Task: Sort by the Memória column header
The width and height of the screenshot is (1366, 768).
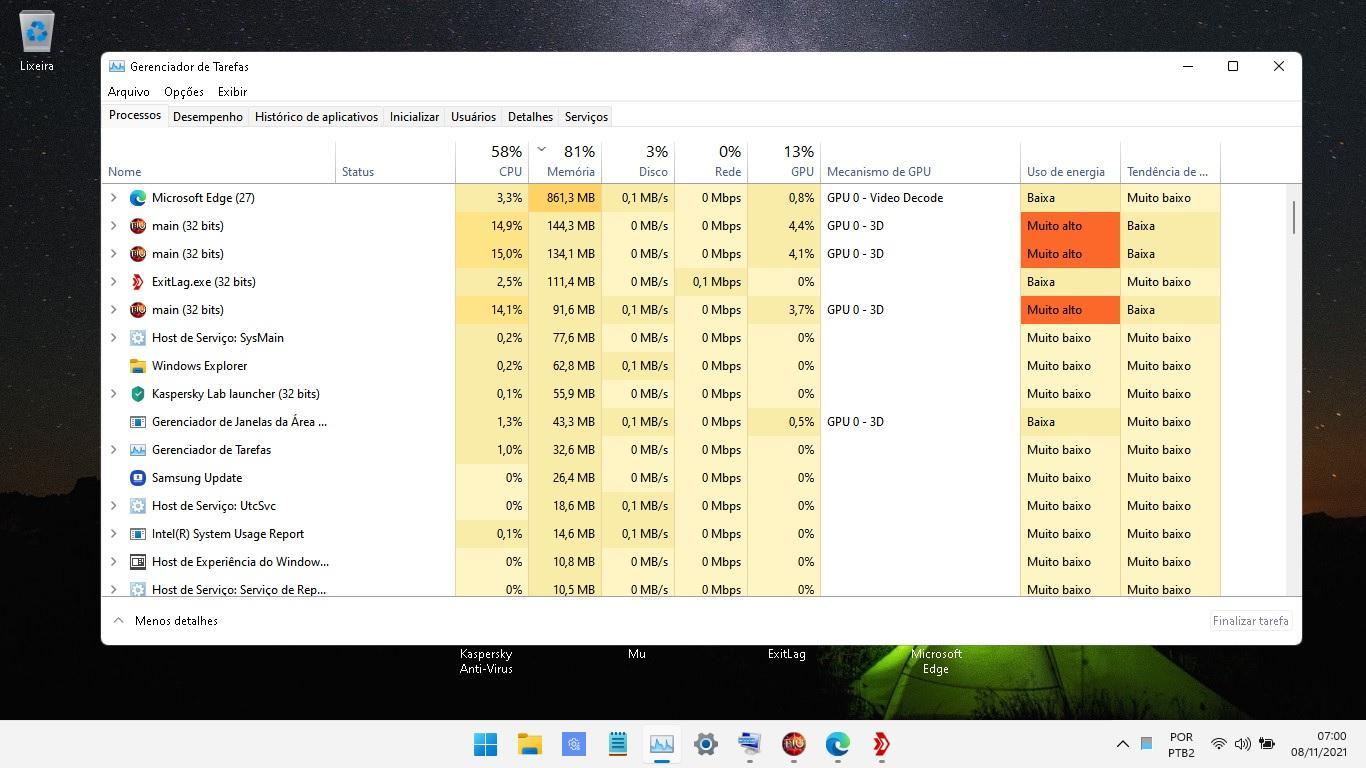Action: [x=565, y=162]
